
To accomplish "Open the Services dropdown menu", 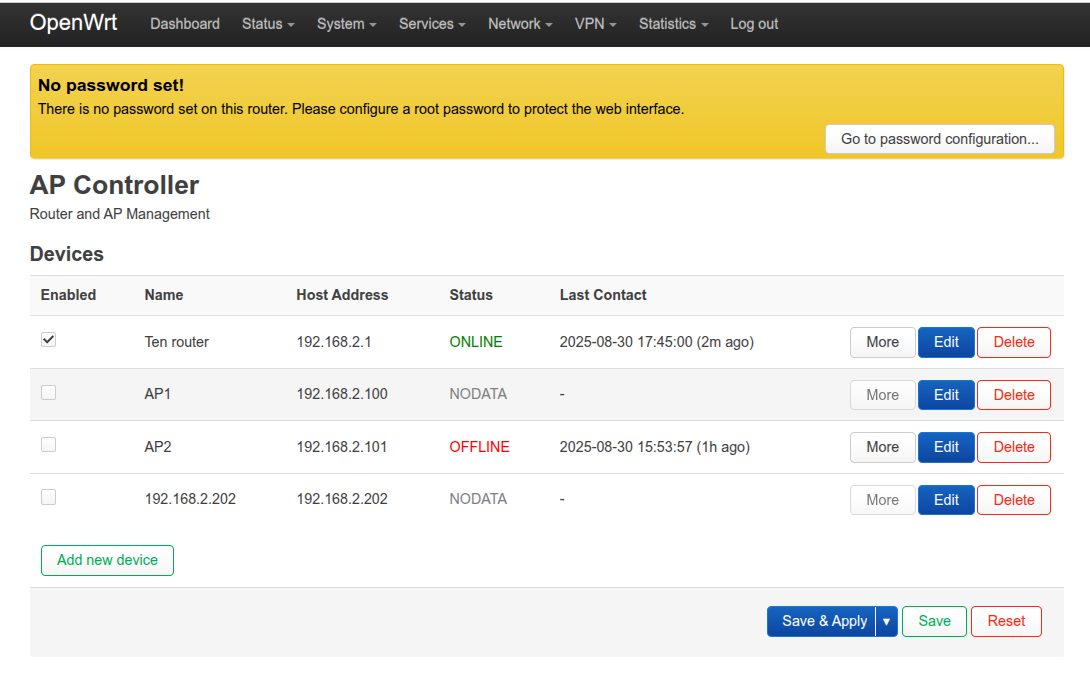I will 432,24.
